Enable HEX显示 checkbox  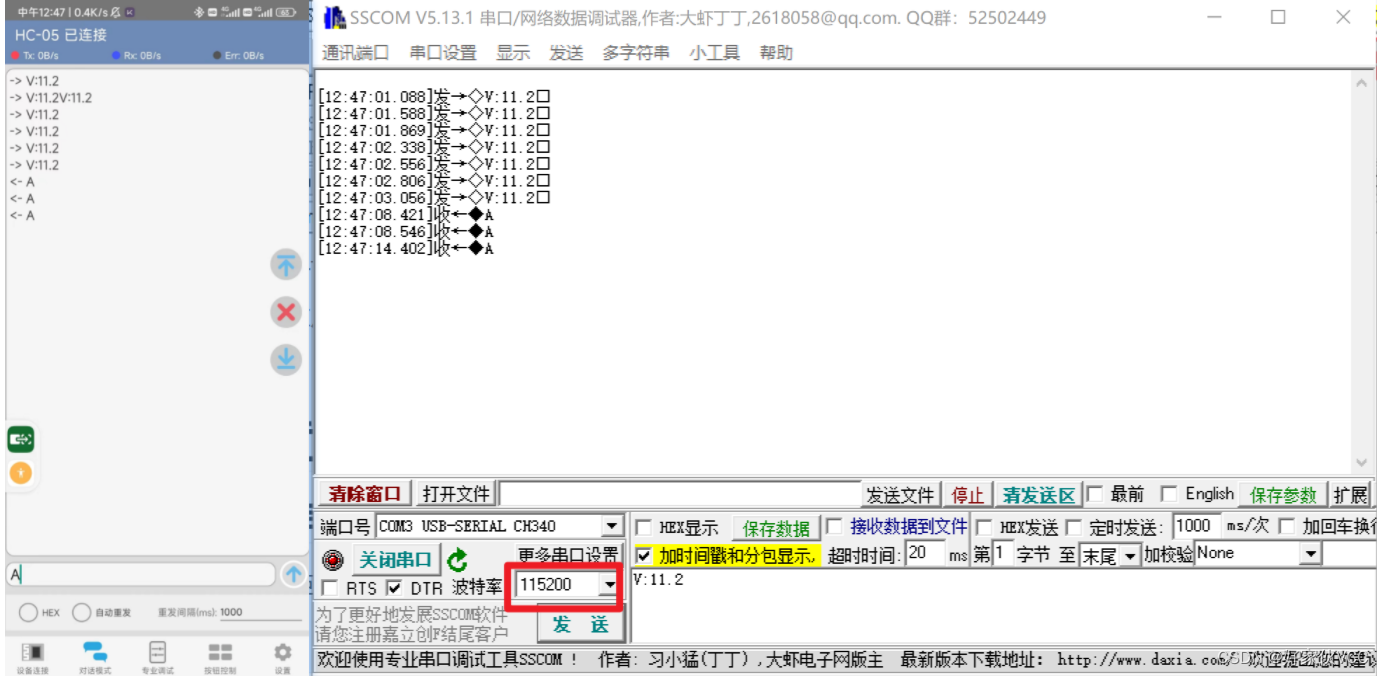pos(644,527)
